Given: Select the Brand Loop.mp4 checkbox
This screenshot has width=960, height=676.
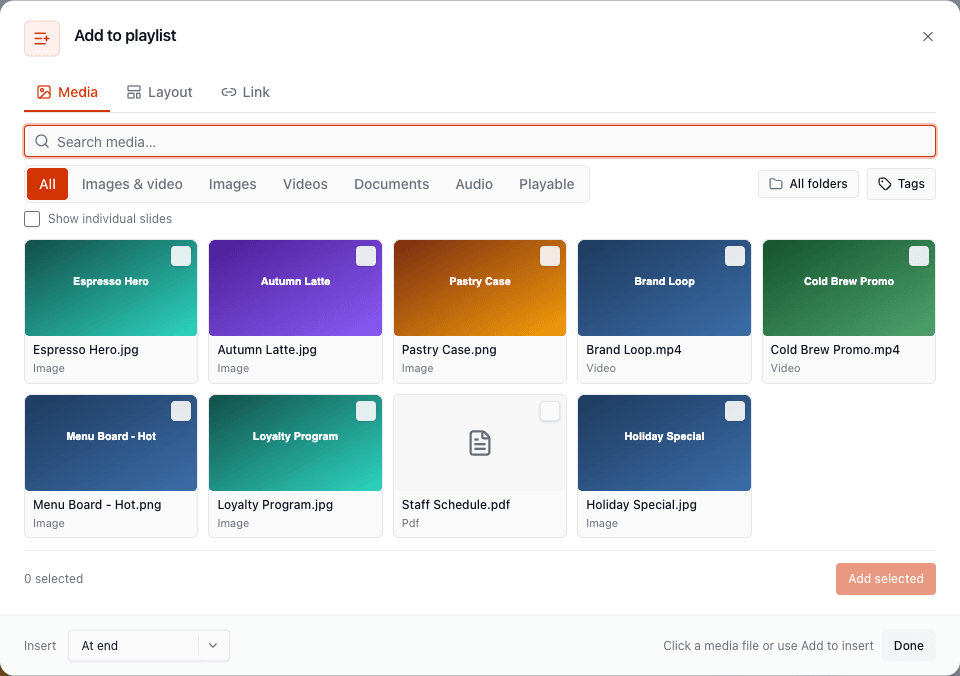Looking at the screenshot, I should pos(734,256).
